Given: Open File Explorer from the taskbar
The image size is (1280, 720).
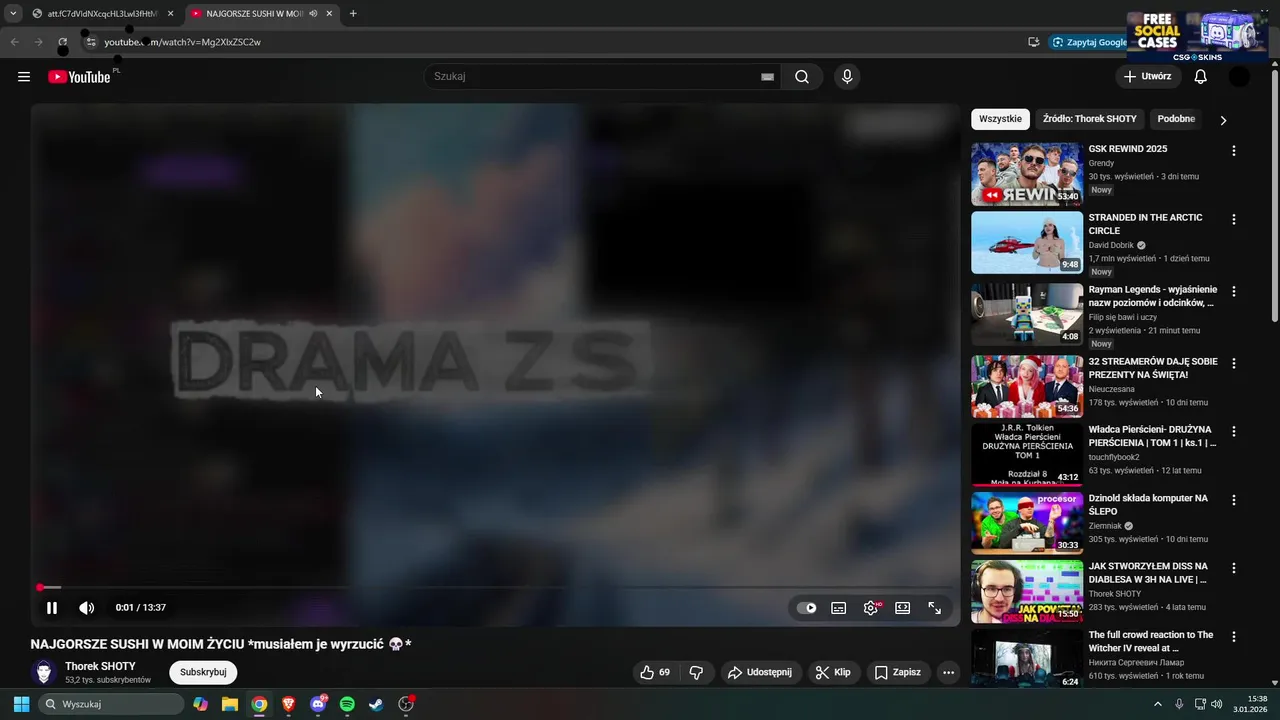Looking at the screenshot, I should (230, 704).
